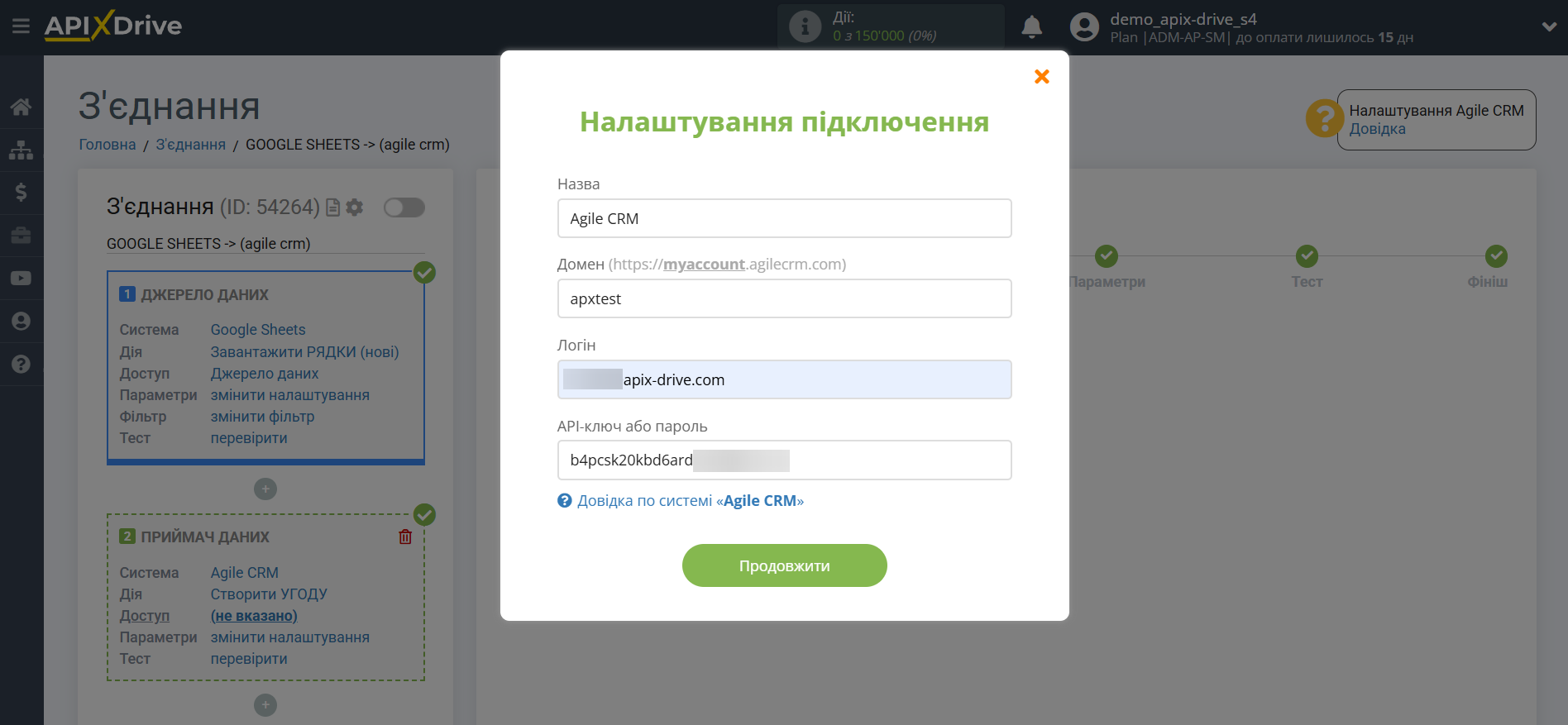Image resolution: width=1568 pixels, height=725 pixels.
Task: Open Agile CRM system link in receiver
Action: (x=245, y=573)
